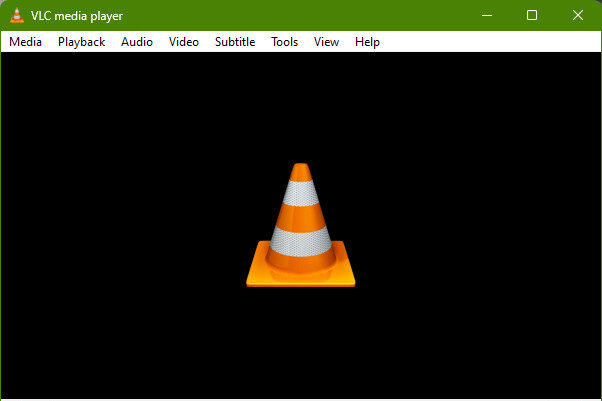Minimize the VLC media player window
602x401 pixels.
[x=487, y=15]
